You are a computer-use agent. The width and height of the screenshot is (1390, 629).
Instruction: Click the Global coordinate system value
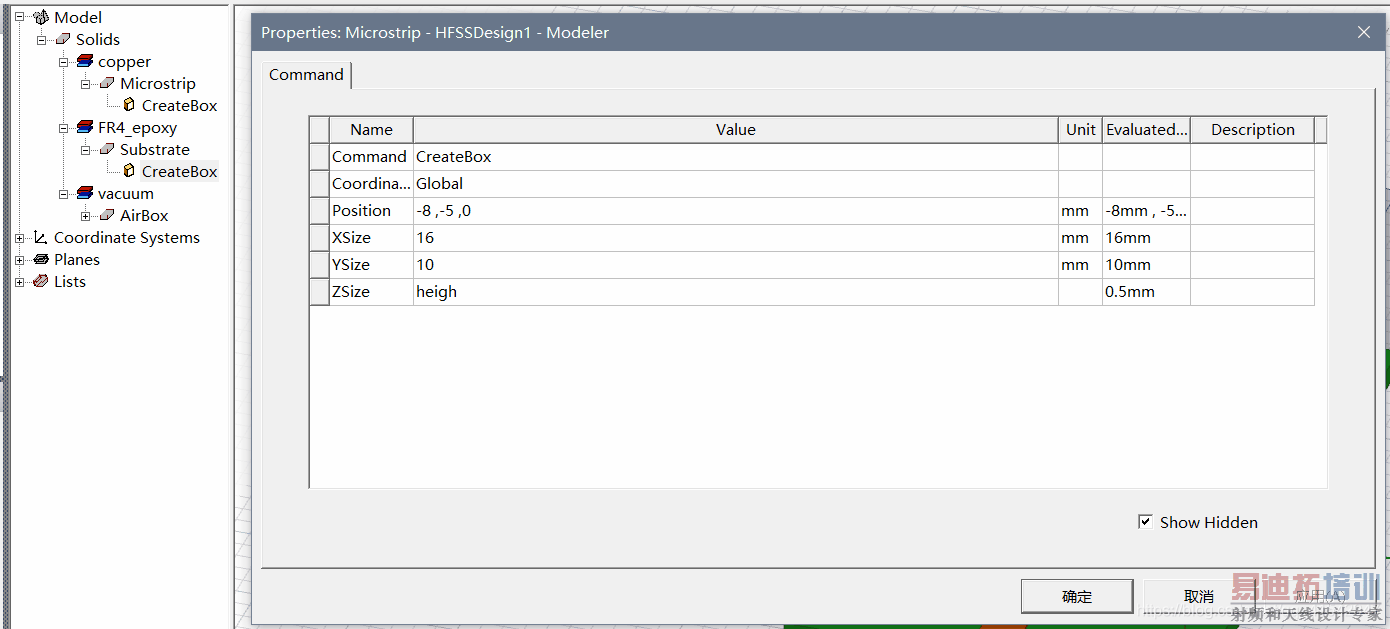[x=736, y=184]
